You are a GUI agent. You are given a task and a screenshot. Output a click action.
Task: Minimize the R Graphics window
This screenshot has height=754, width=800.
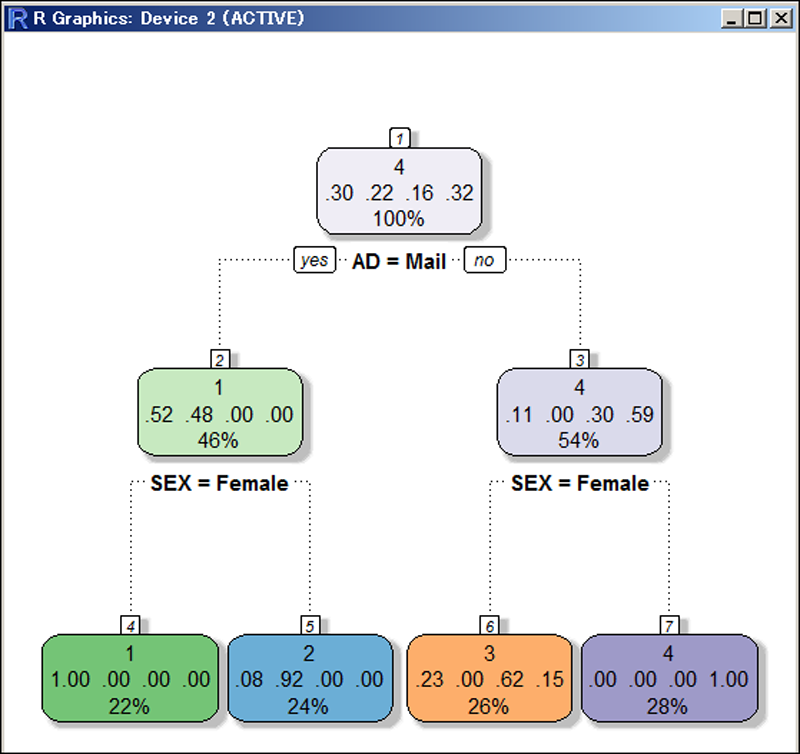pyautogui.click(x=736, y=18)
